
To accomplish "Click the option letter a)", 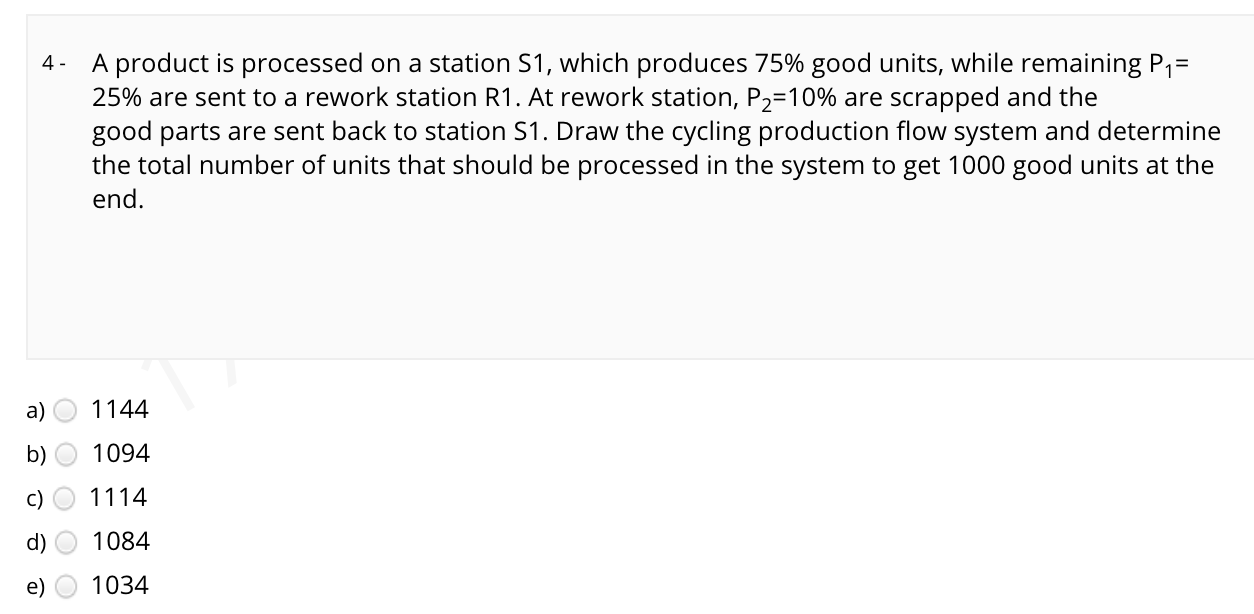I will coord(36,409).
